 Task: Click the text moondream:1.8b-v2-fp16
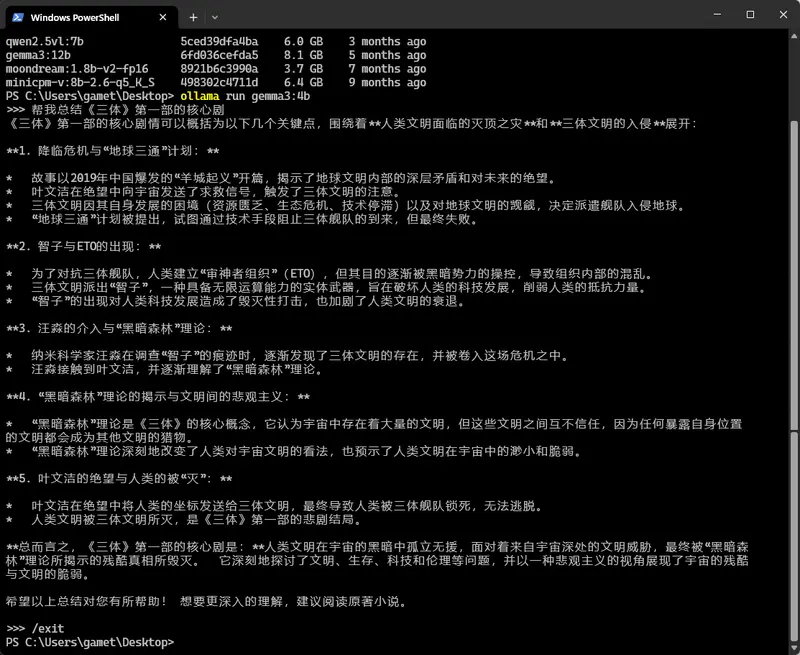[77, 69]
